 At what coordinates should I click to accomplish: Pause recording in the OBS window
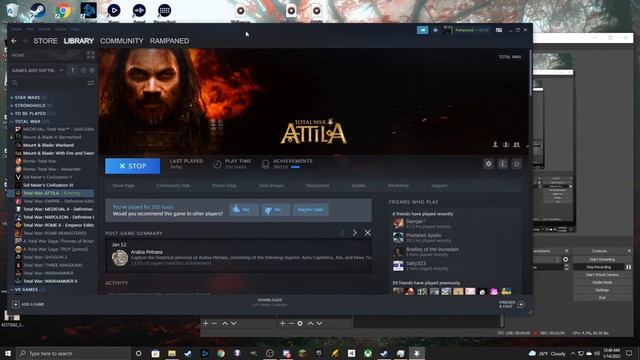[x=628, y=267]
